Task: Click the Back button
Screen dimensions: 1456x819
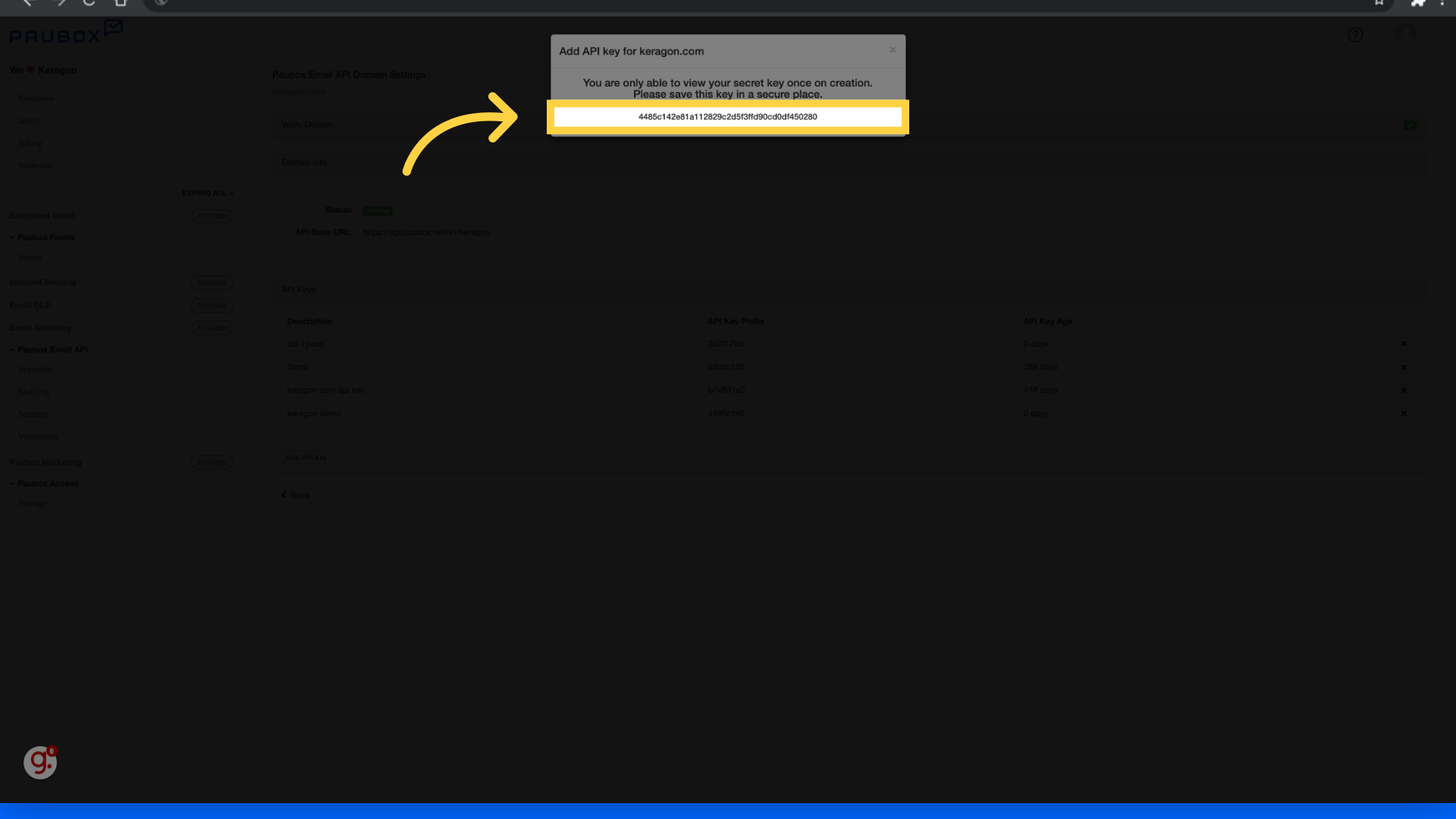Action: 295,495
